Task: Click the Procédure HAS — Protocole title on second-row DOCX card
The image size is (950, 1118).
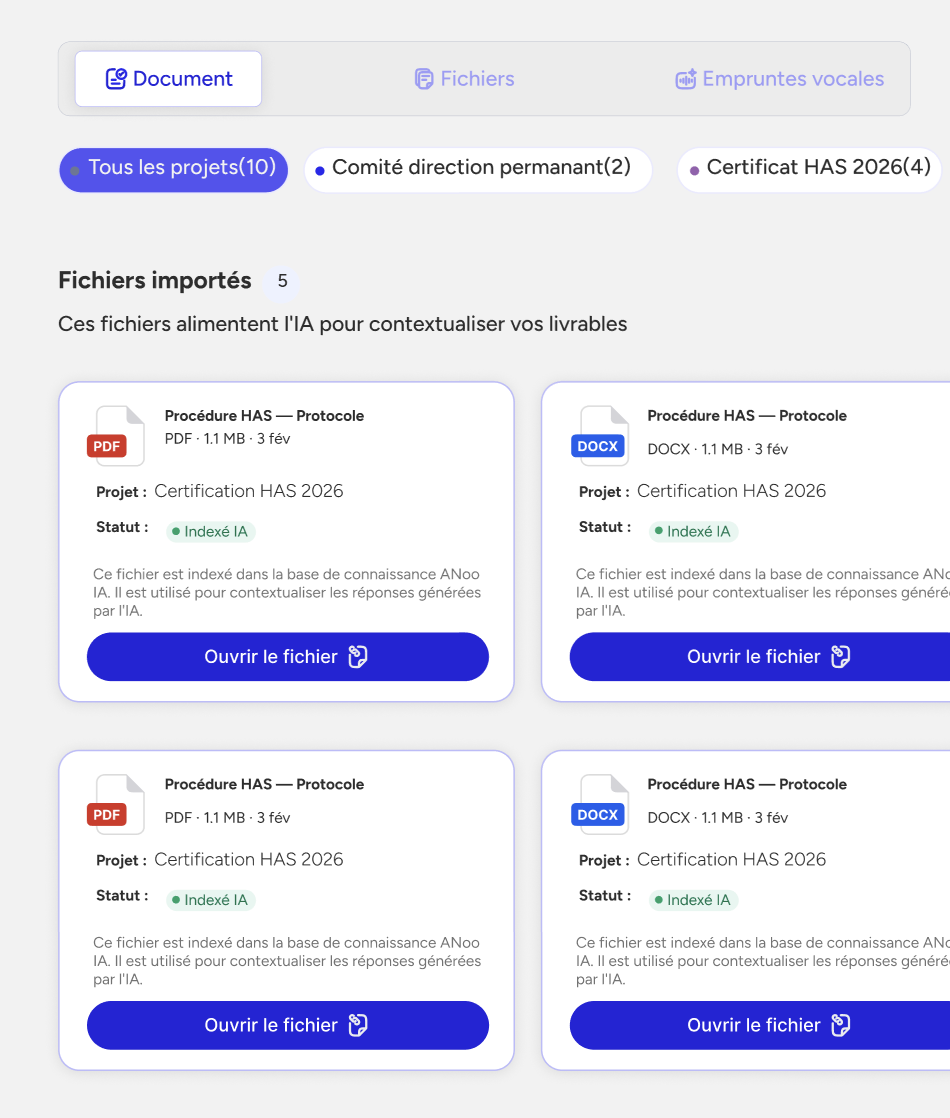Action: click(x=747, y=784)
